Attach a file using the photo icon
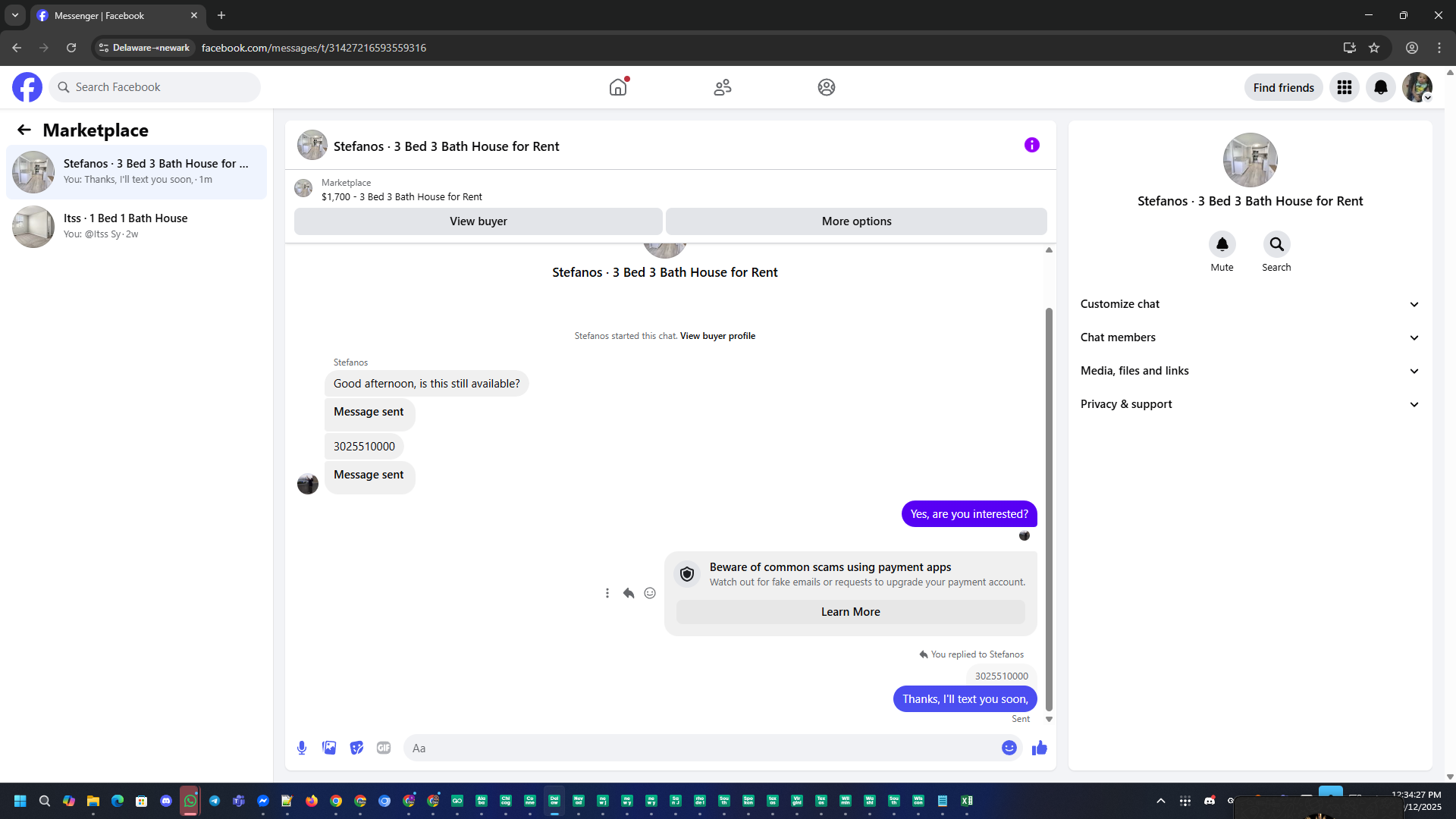 point(329,748)
